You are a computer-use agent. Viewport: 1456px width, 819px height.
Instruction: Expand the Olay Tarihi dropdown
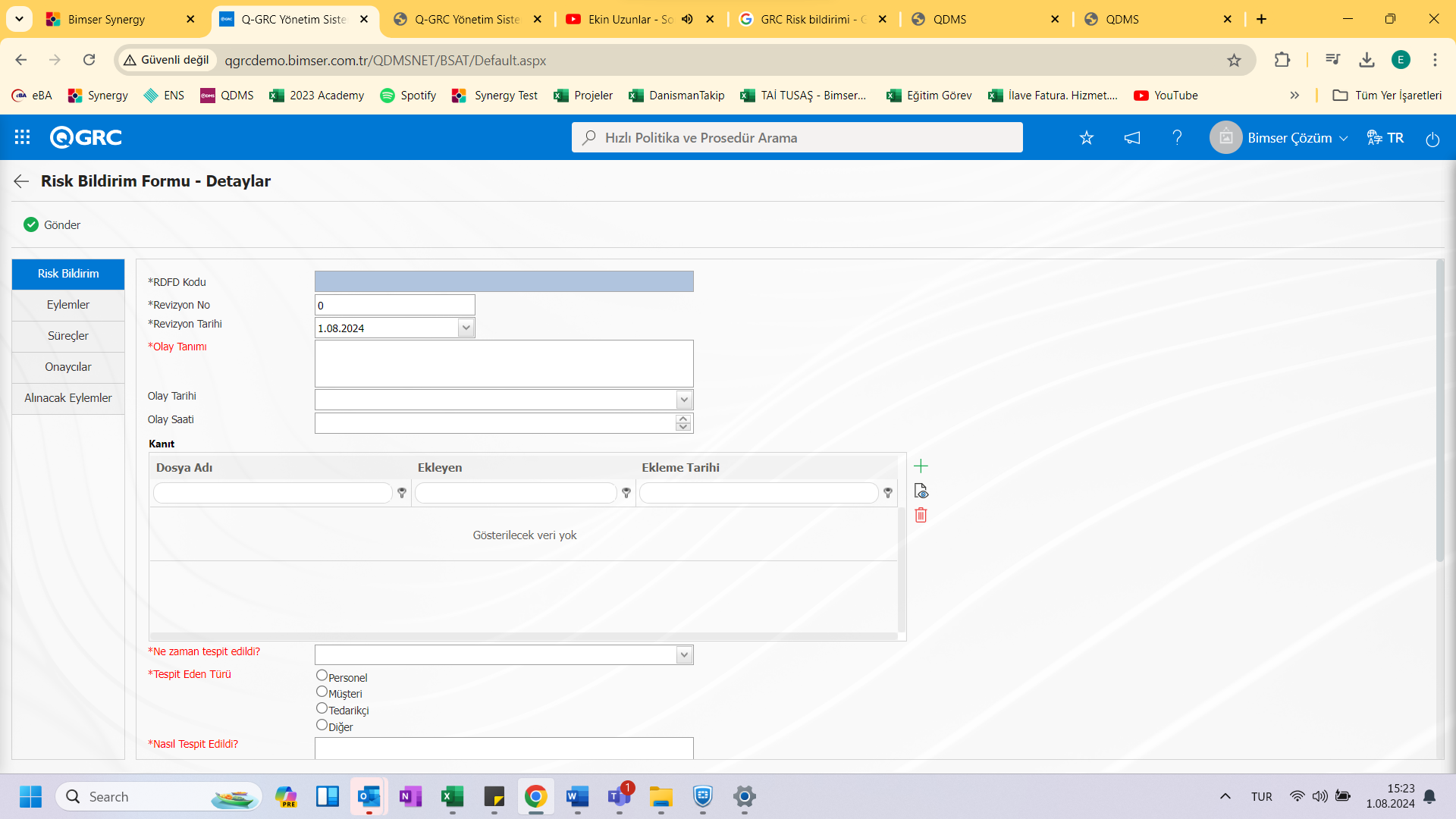[684, 399]
